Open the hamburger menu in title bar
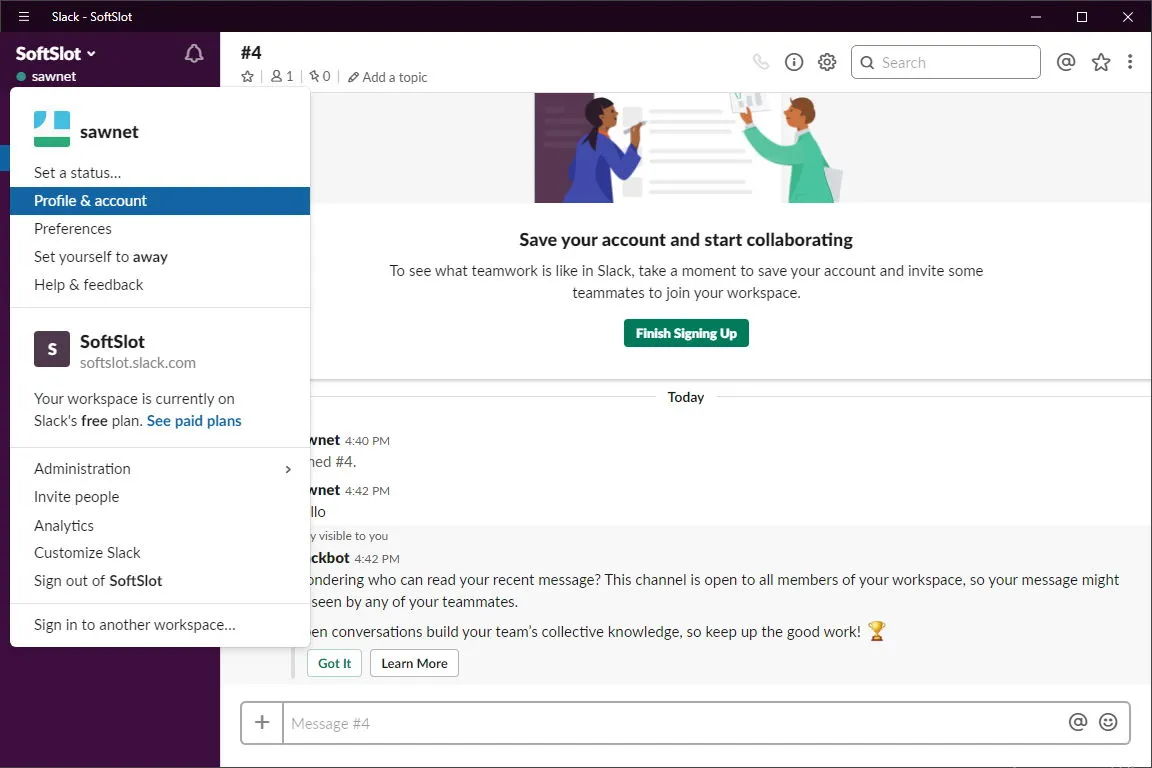 [24, 16]
